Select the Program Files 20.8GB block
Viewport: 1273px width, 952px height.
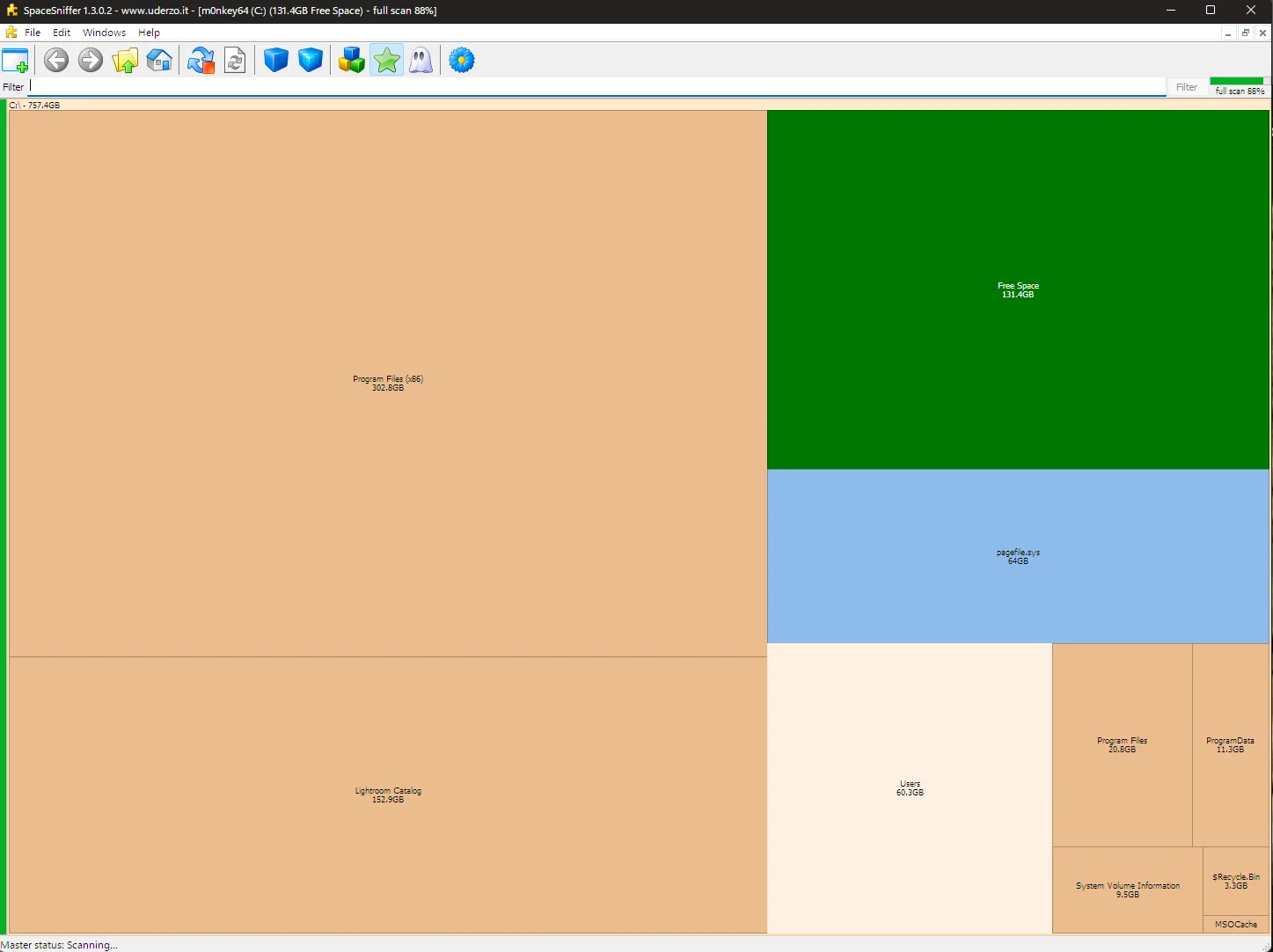[1123, 745]
